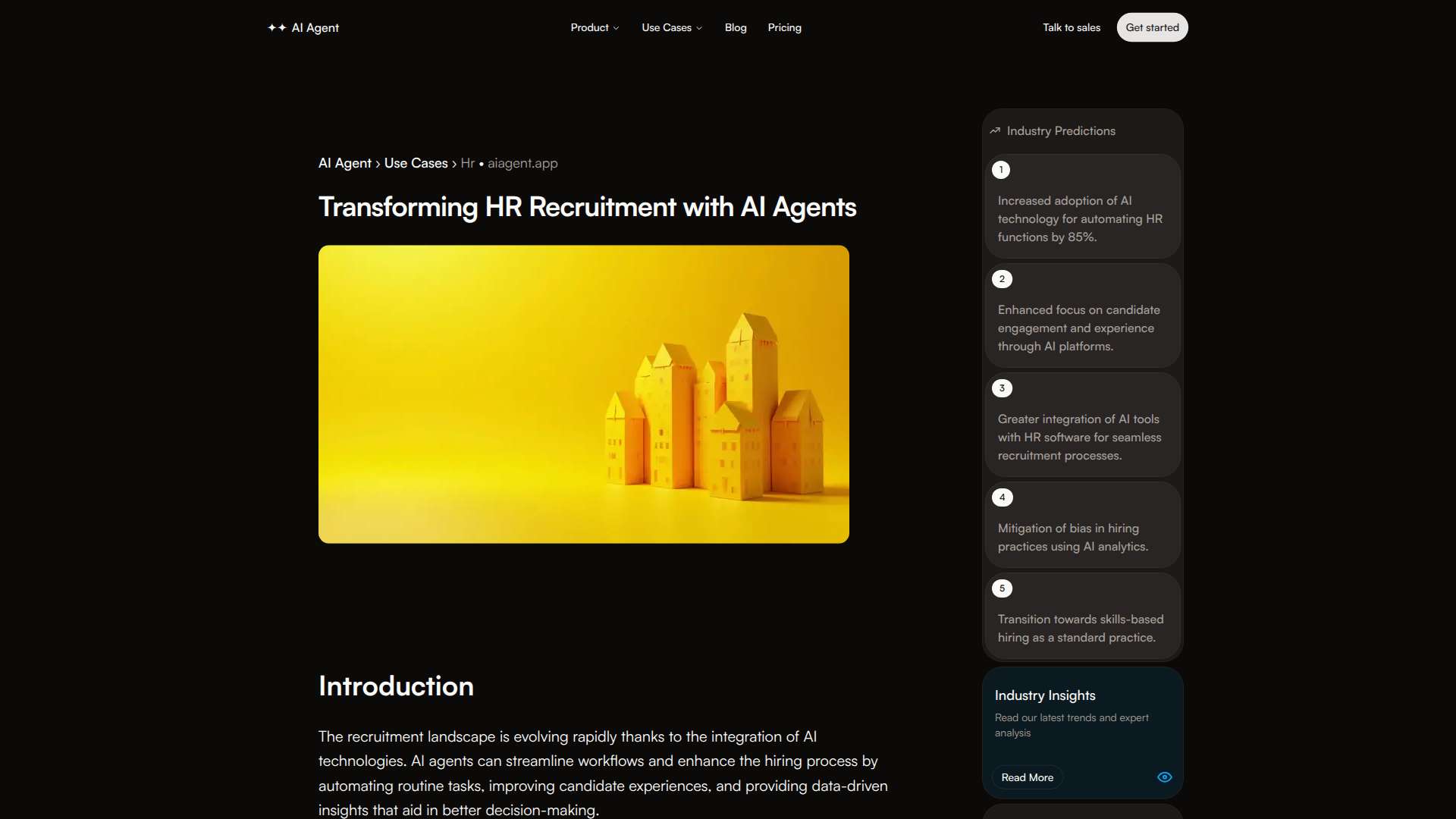Open the Pricing page from navigation
The height and width of the screenshot is (819, 1456).
click(x=784, y=28)
